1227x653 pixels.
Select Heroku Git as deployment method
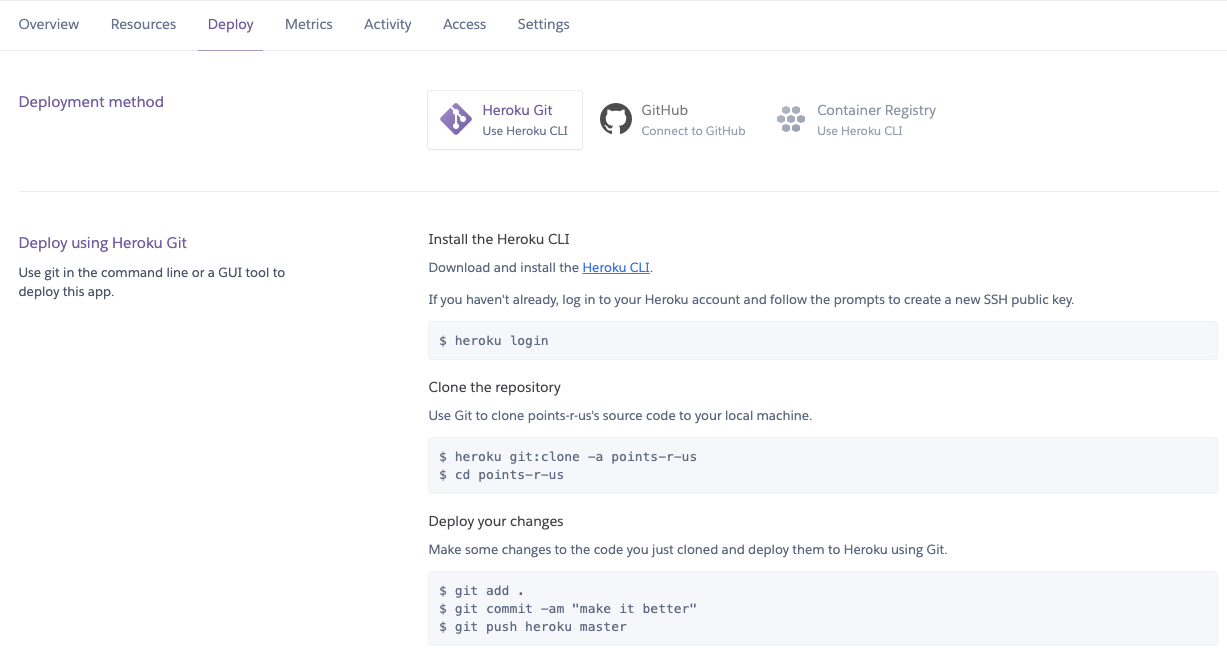tap(505, 119)
